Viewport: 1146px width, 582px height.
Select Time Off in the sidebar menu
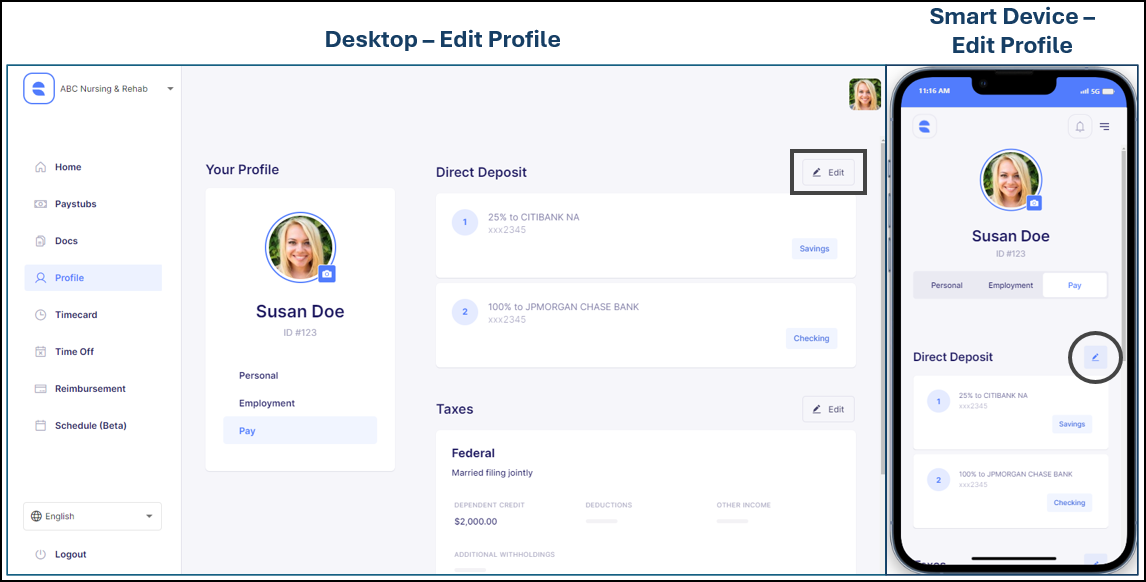click(x=74, y=352)
